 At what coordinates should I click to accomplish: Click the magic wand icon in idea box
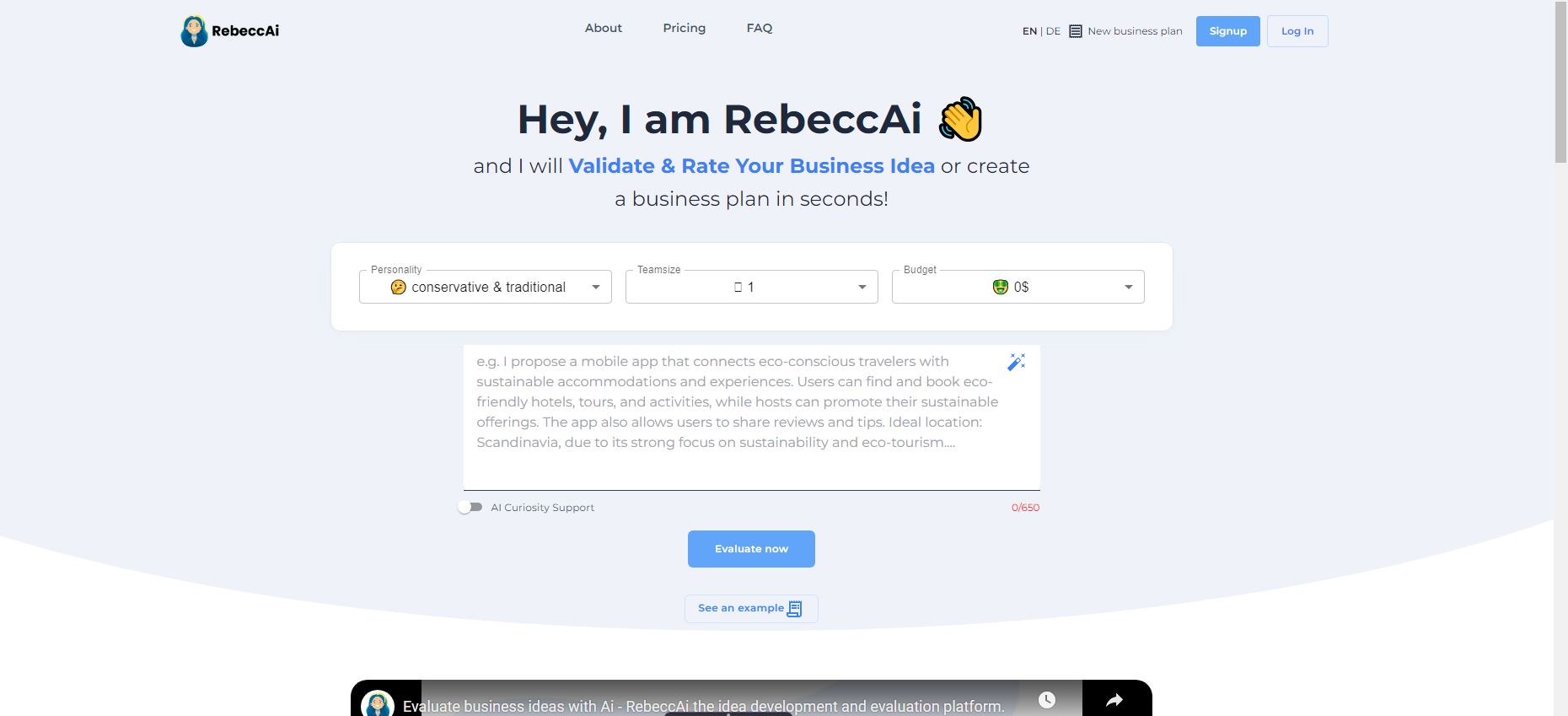1017,362
